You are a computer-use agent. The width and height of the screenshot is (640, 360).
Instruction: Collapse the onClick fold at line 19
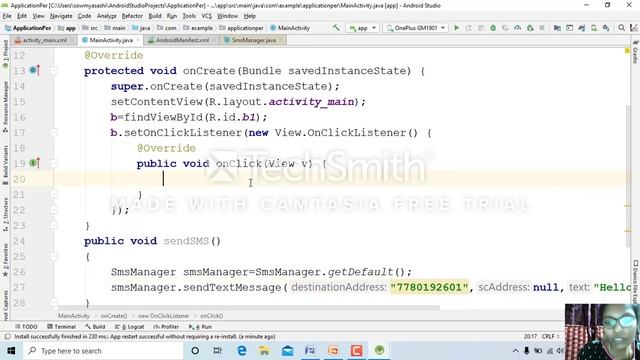tap(53, 163)
